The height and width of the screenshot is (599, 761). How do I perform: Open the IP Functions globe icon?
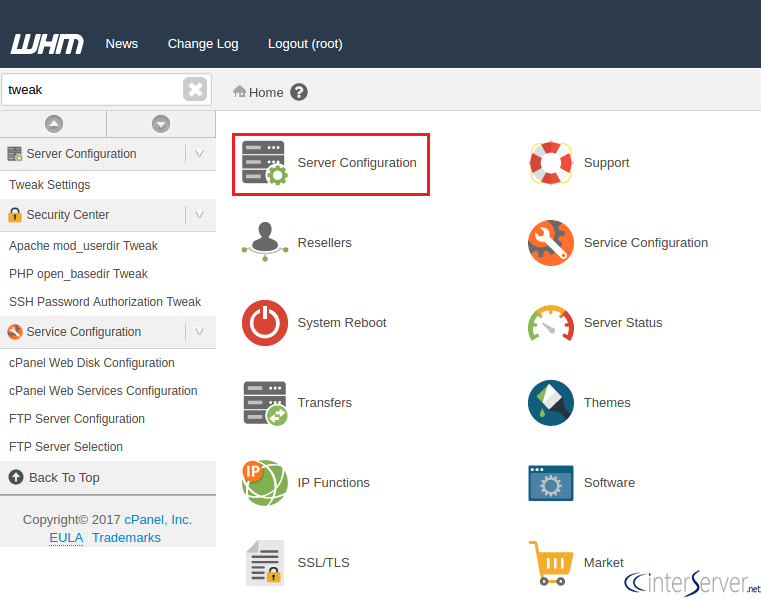pos(265,483)
